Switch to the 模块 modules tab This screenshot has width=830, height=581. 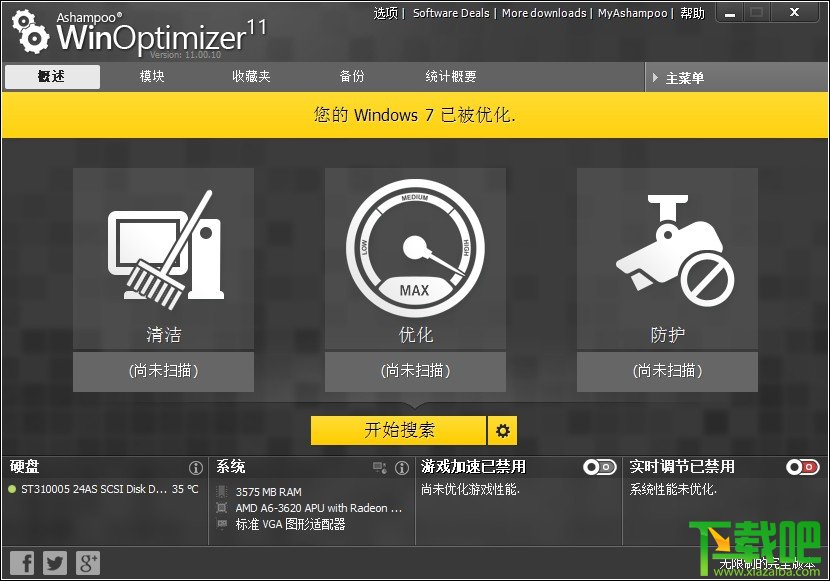(152, 76)
